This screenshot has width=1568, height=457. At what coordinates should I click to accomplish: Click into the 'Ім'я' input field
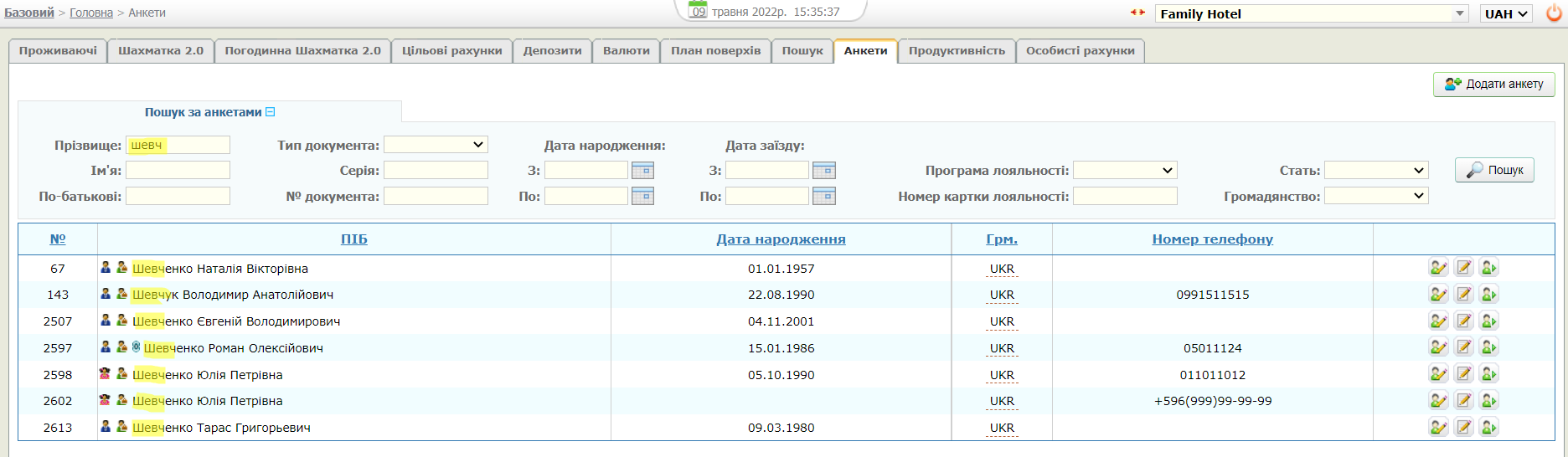(178, 171)
